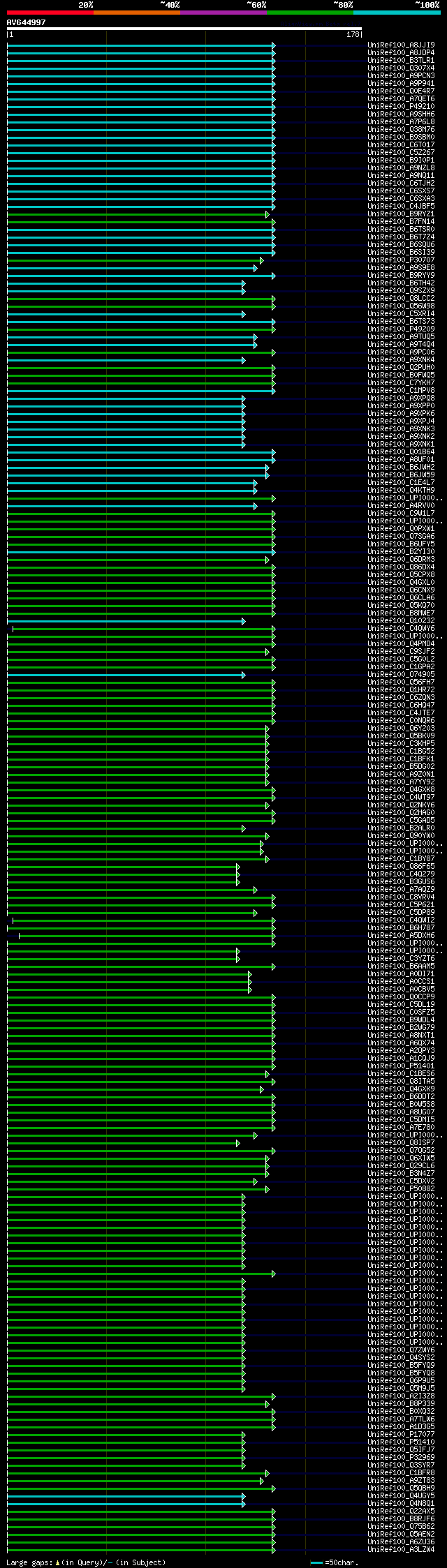
Task: Select the label UniRef100_A9S9E8
Action: [401, 268]
